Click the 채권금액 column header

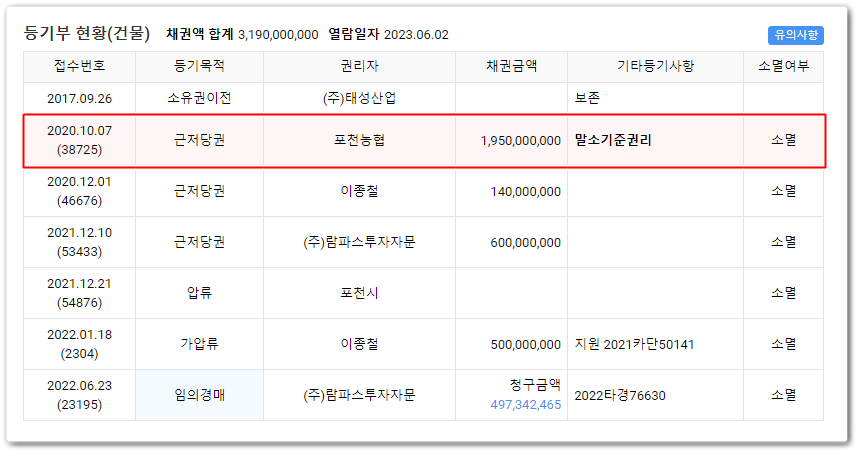tap(511, 67)
